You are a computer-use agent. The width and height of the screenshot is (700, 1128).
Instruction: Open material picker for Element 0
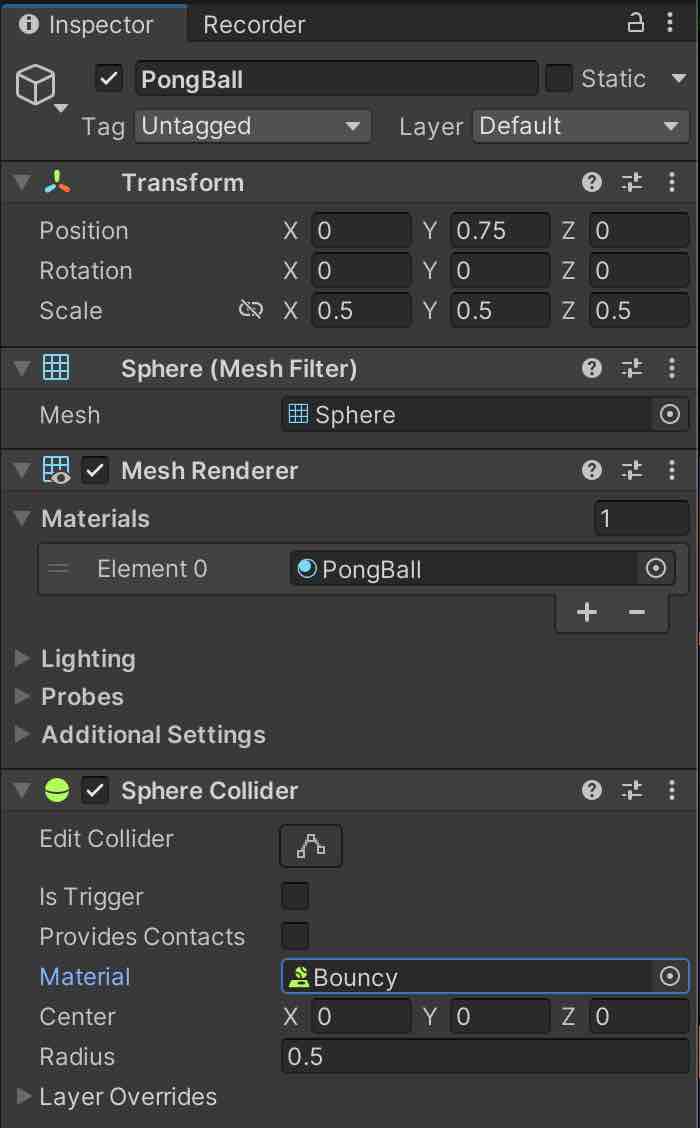click(x=656, y=569)
